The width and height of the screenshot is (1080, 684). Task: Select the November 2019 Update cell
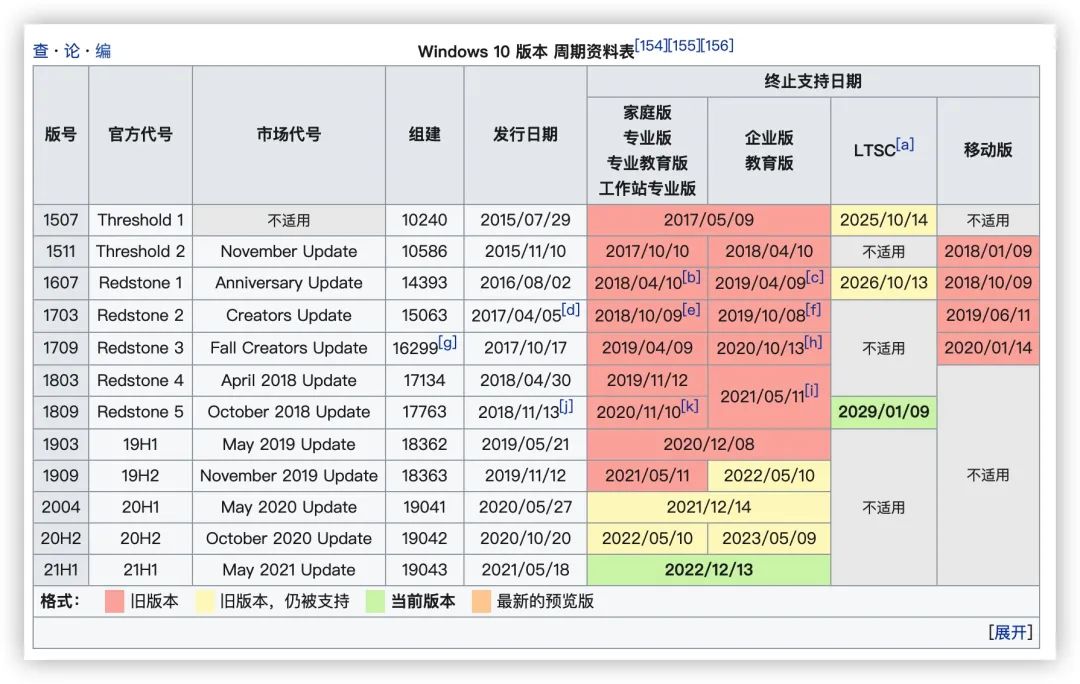point(289,475)
